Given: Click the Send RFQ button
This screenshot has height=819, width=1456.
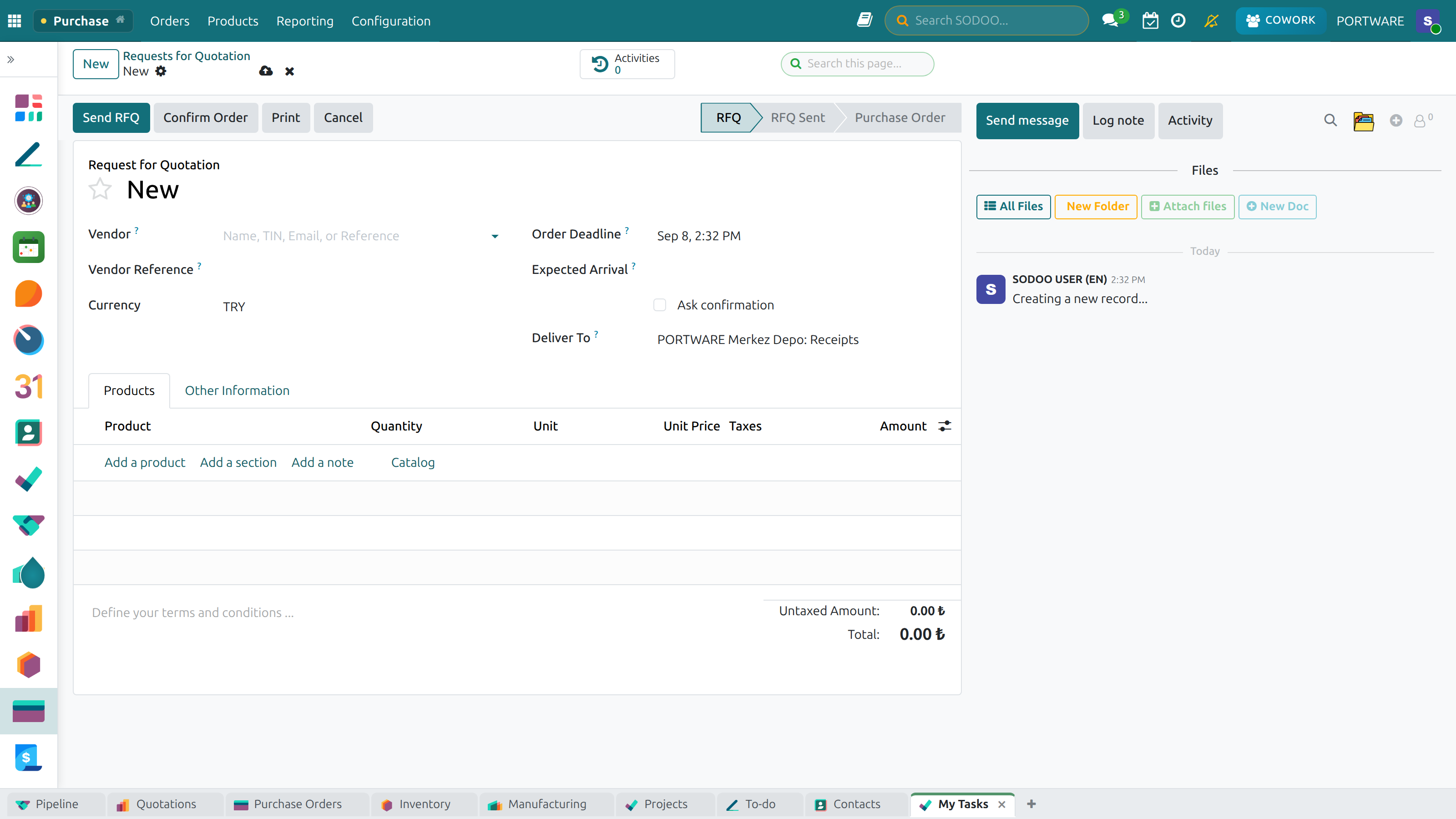Looking at the screenshot, I should point(111,117).
